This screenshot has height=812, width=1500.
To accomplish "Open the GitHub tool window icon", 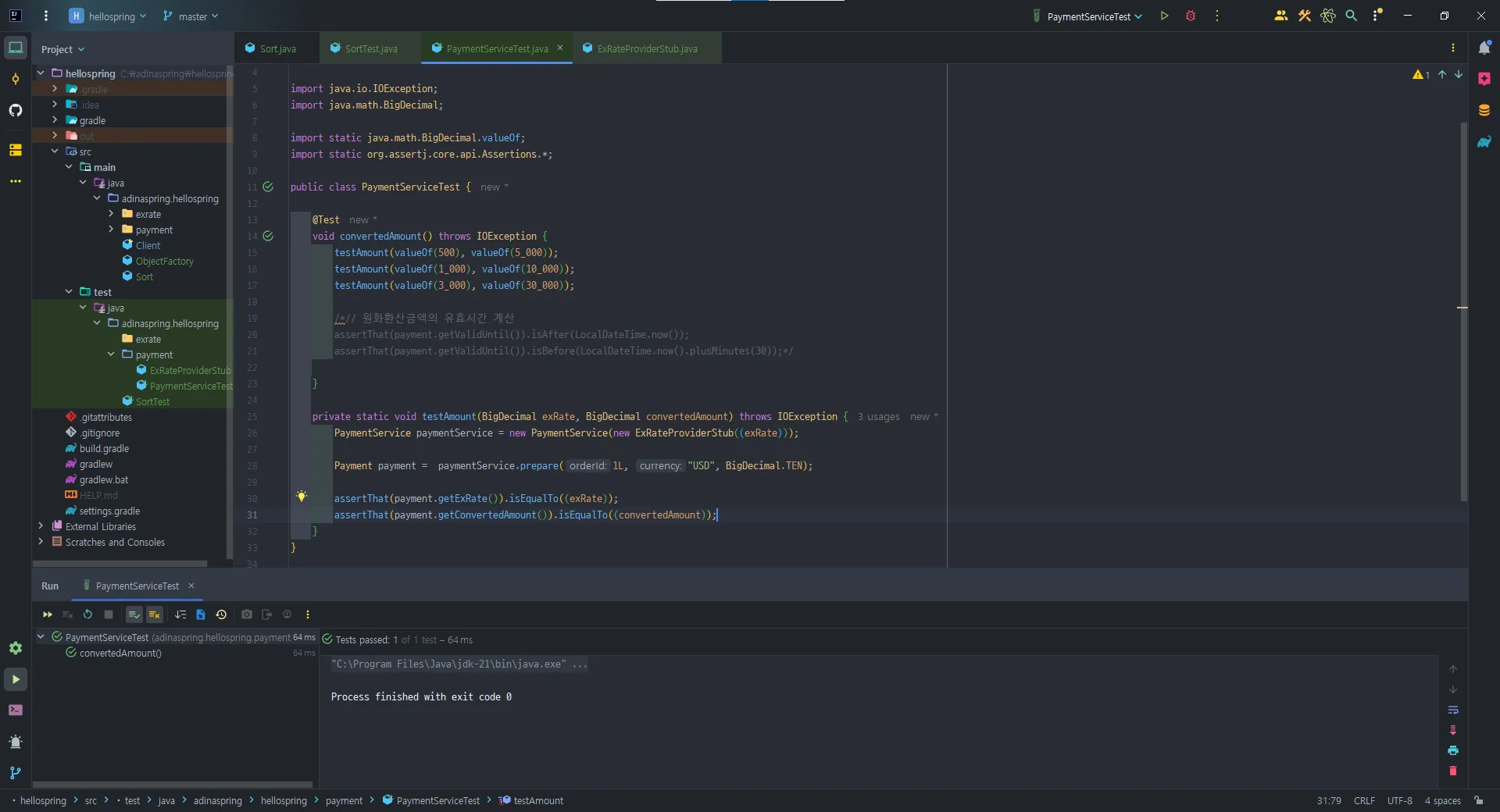I will [x=16, y=110].
